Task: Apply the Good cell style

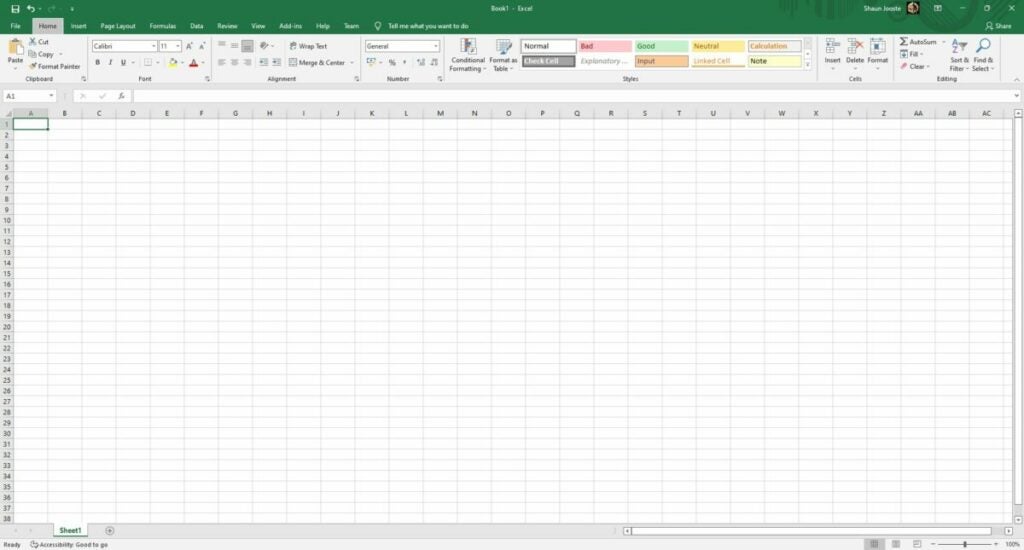Action: tap(661, 46)
